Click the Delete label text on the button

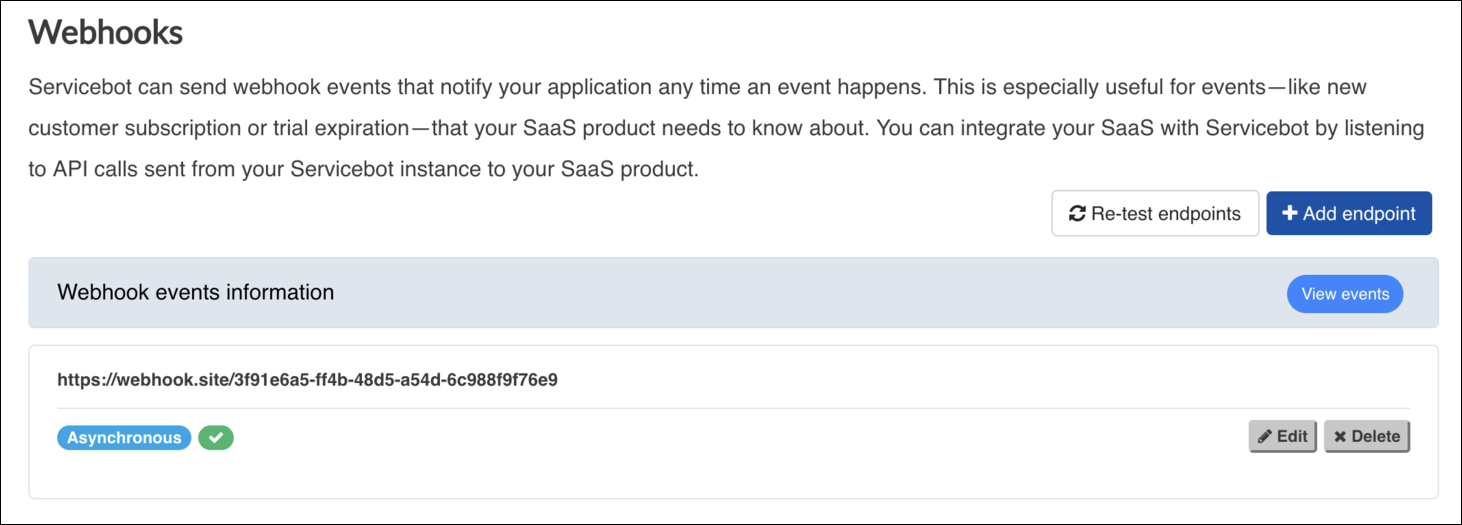1376,437
